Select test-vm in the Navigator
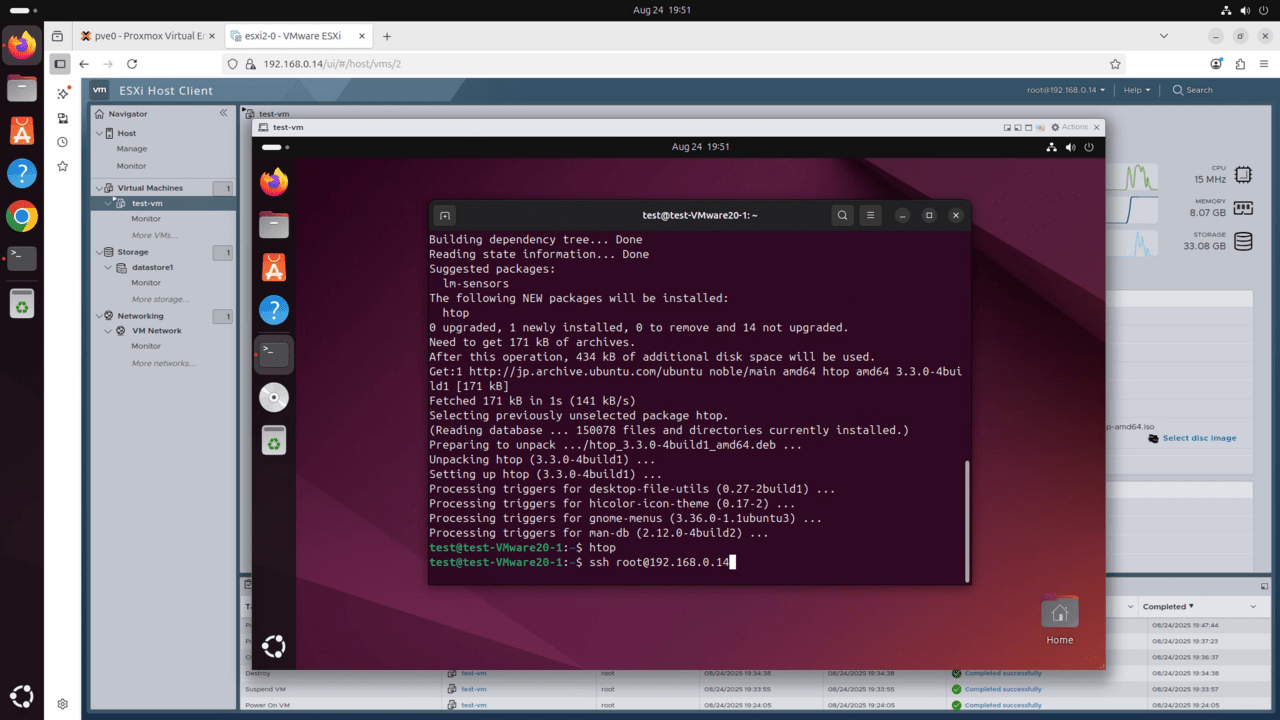 [x=147, y=203]
